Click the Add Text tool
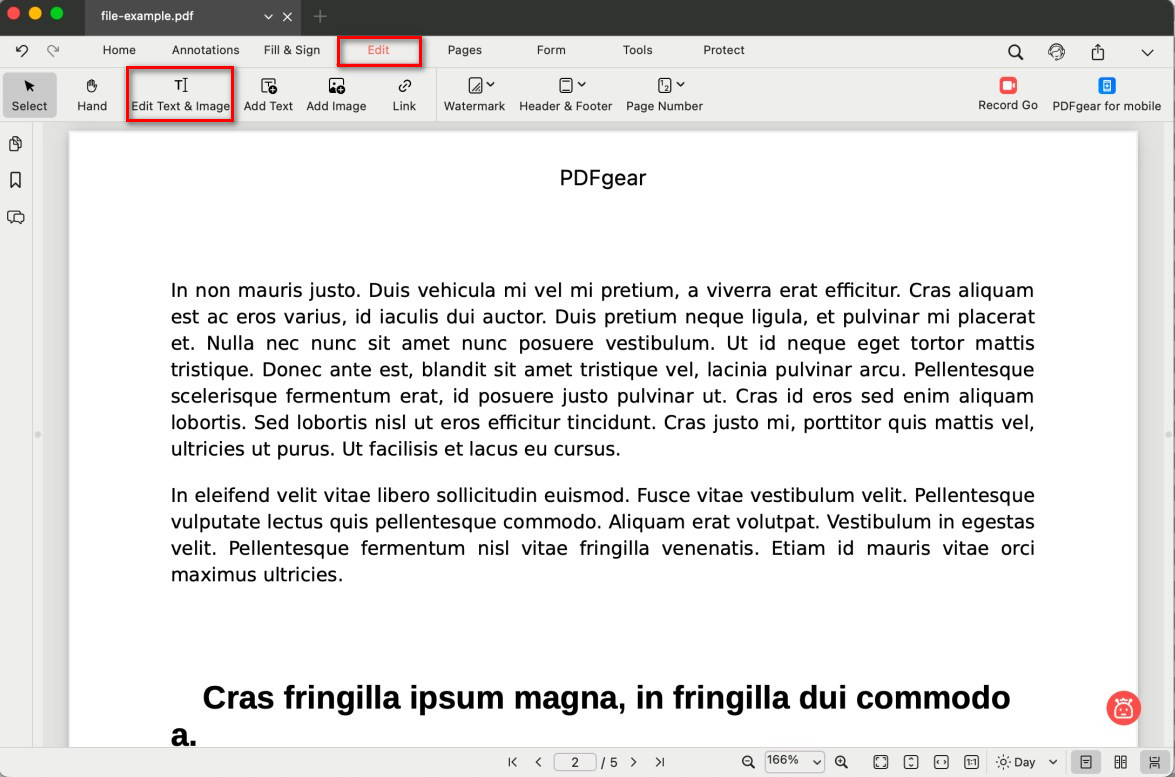Image resolution: width=1175 pixels, height=777 pixels. tap(268, 94)
